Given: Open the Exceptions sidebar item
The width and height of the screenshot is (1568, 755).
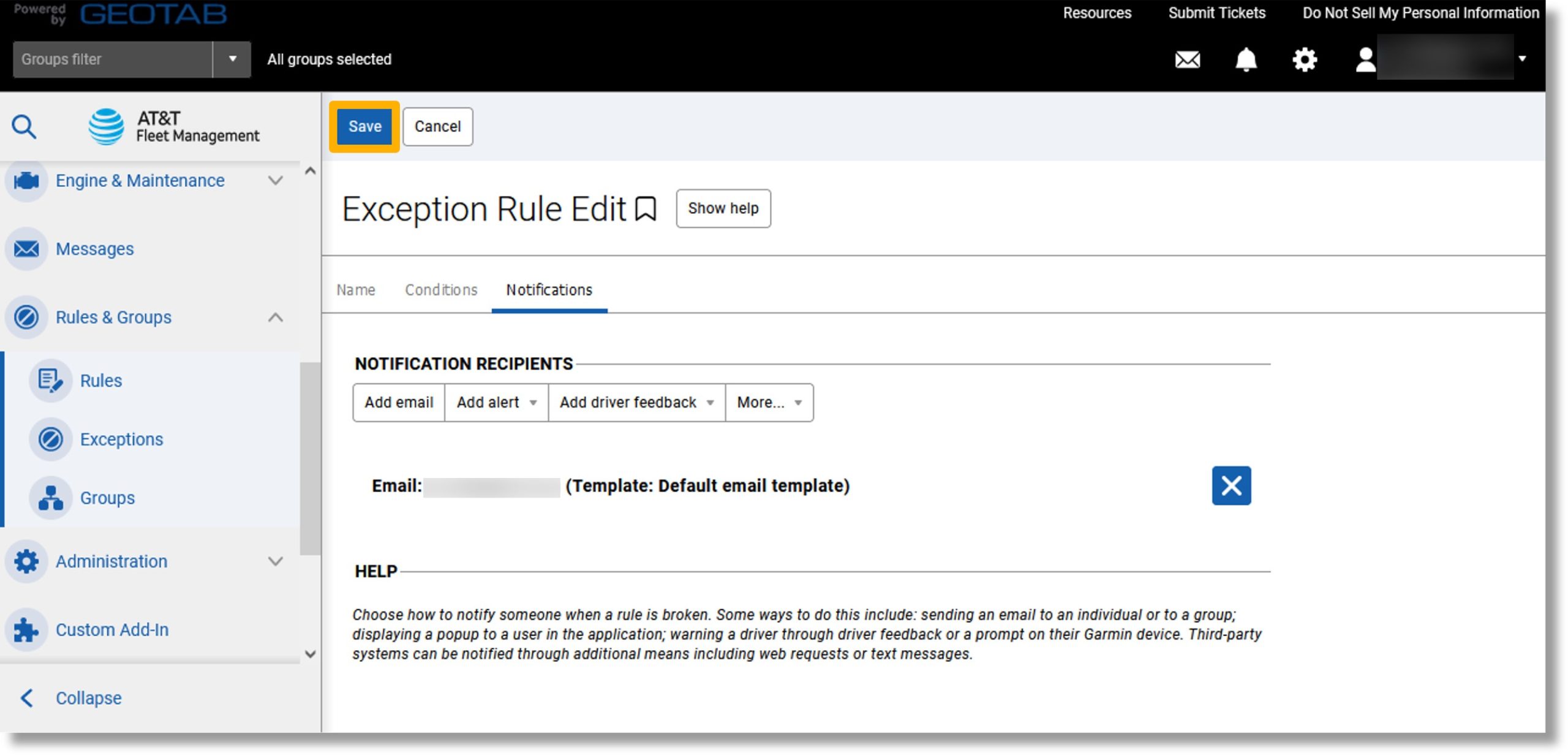Looking at the screenshot, I should (x=121, y=439).
